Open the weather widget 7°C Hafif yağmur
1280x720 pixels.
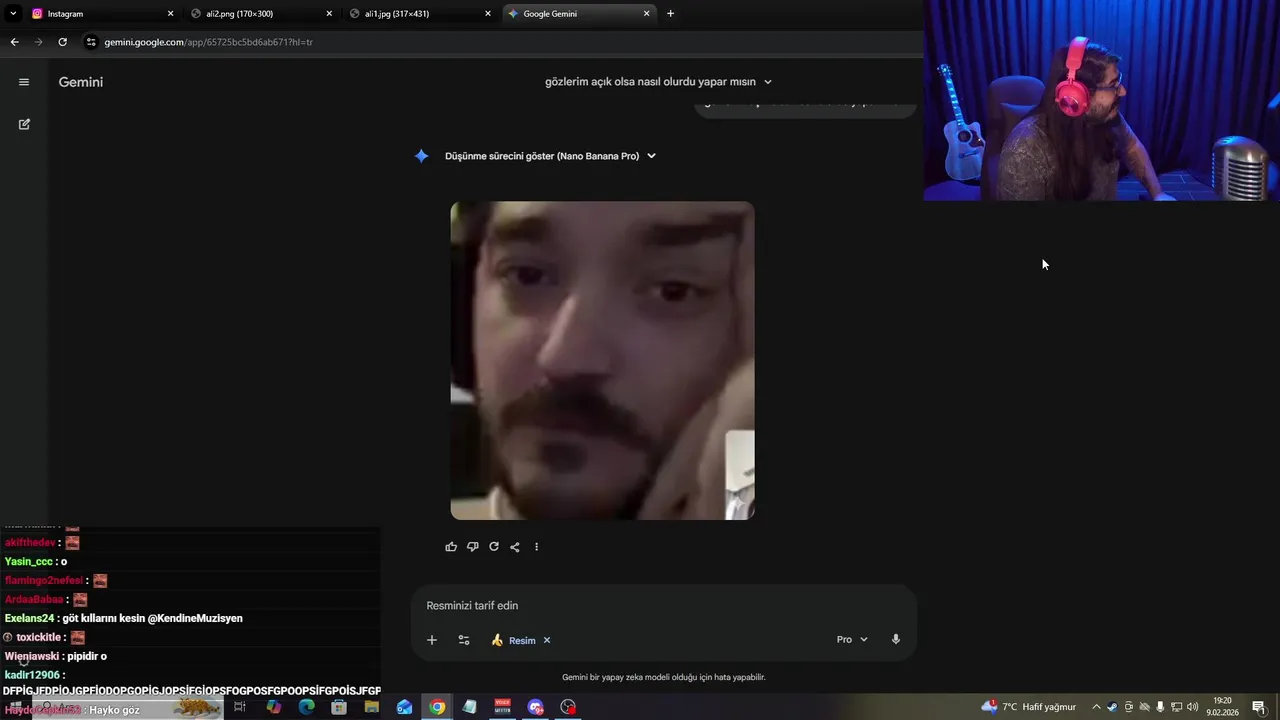pos(1029,707)
